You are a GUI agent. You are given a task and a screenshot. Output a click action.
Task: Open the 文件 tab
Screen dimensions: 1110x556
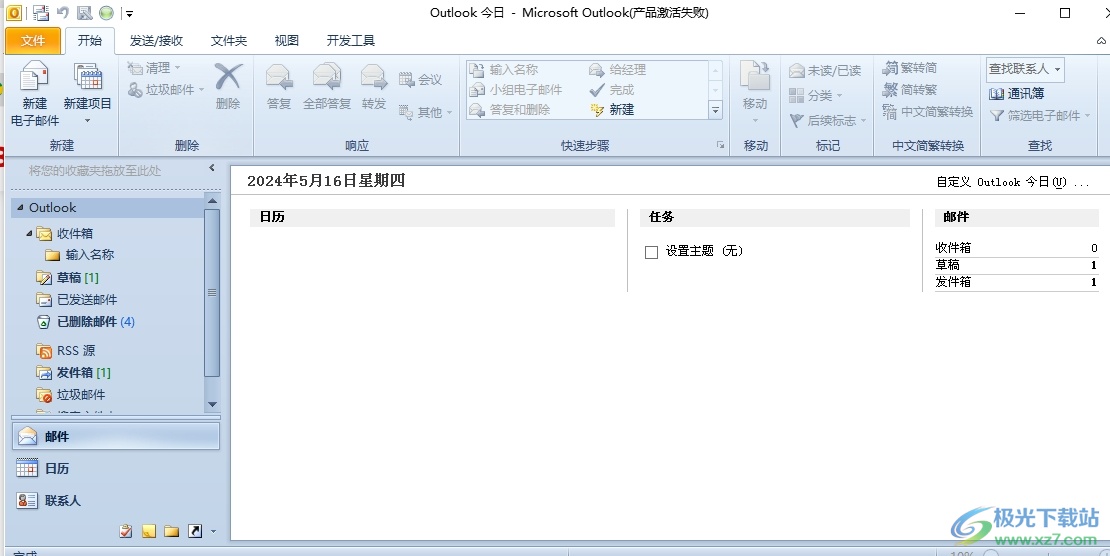(33, 41)
